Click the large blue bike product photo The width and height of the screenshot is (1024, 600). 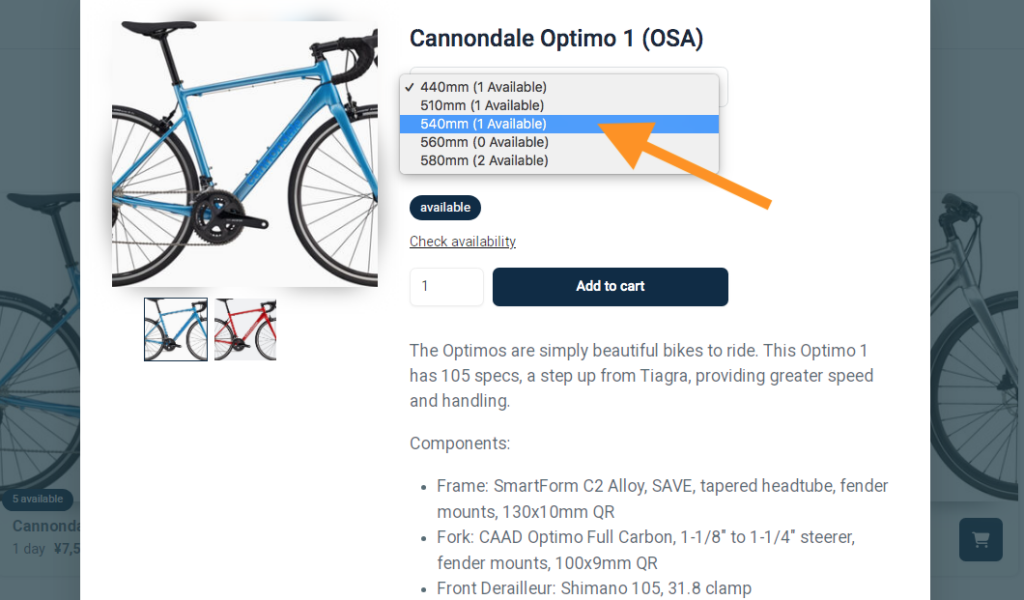(x=244, y=153)
